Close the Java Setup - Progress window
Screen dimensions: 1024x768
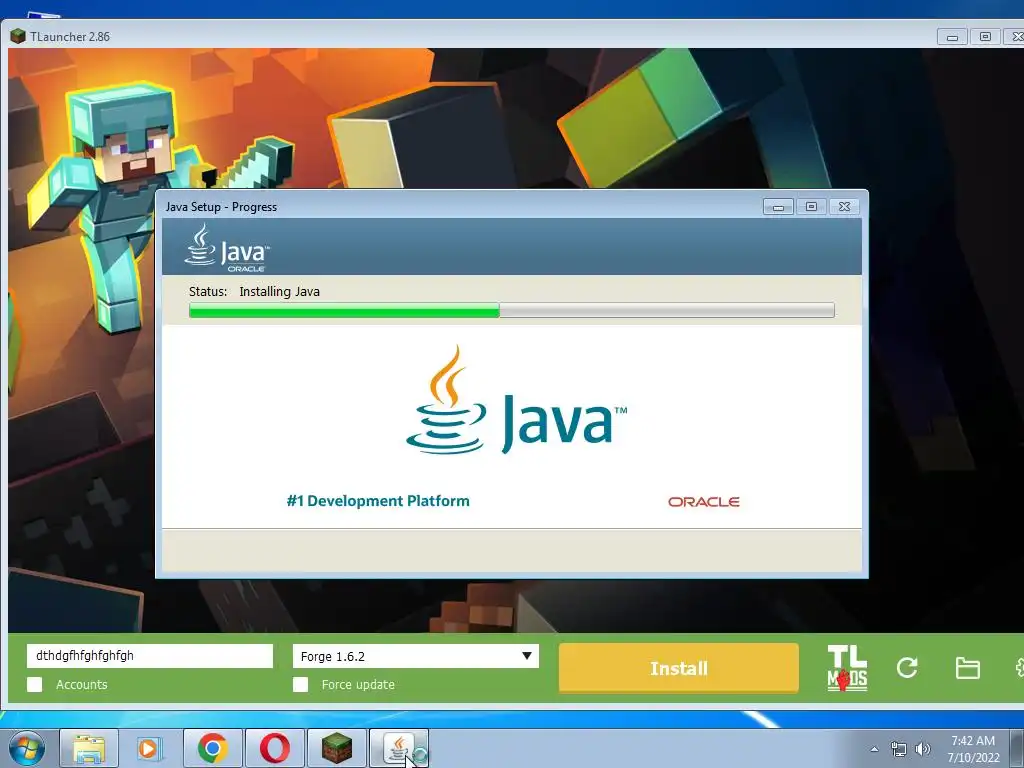click(x=844, y=206)
